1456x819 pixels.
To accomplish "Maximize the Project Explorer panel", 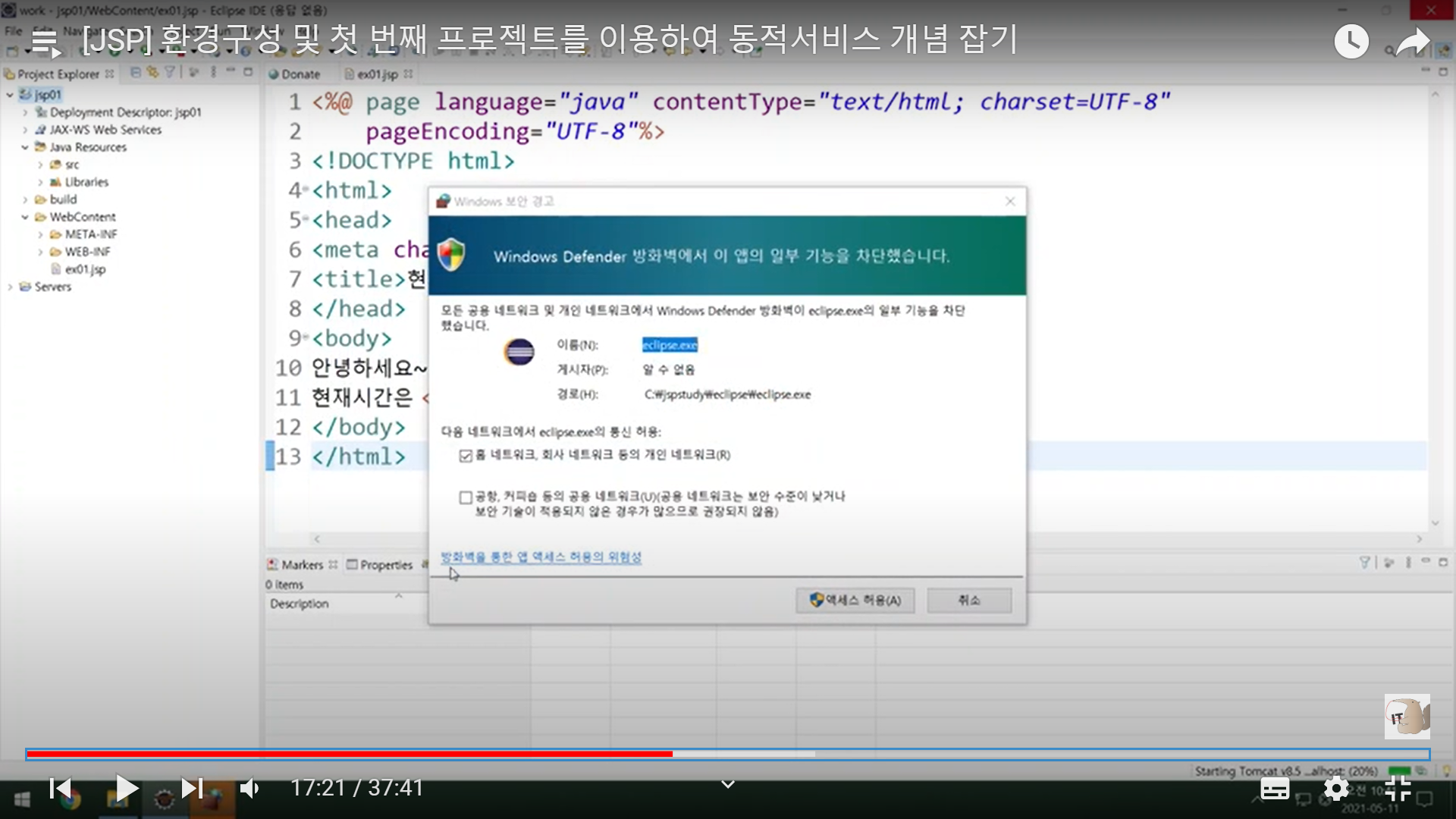I will 248,72.
